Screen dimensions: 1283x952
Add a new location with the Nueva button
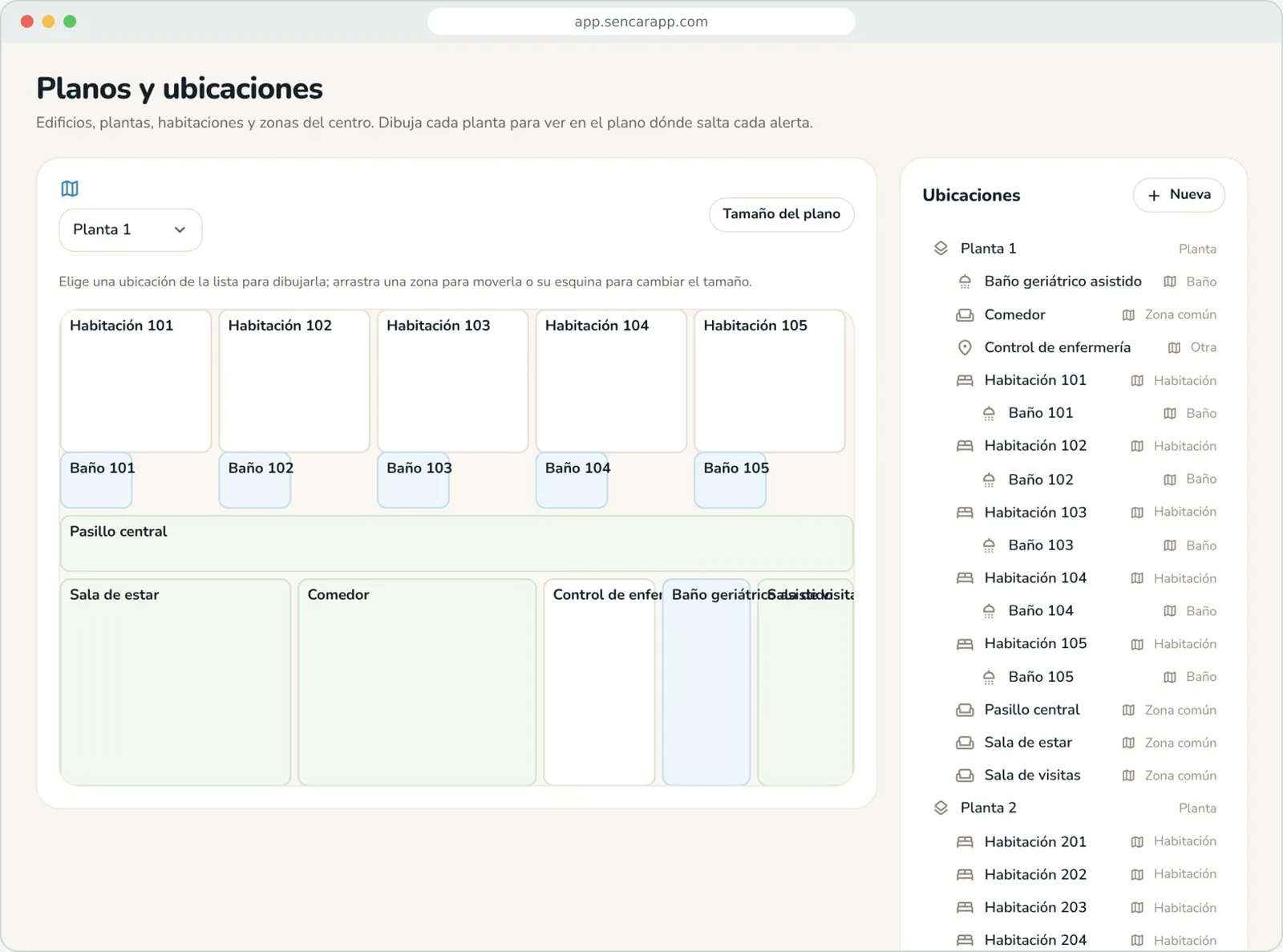coord(1179,195)
